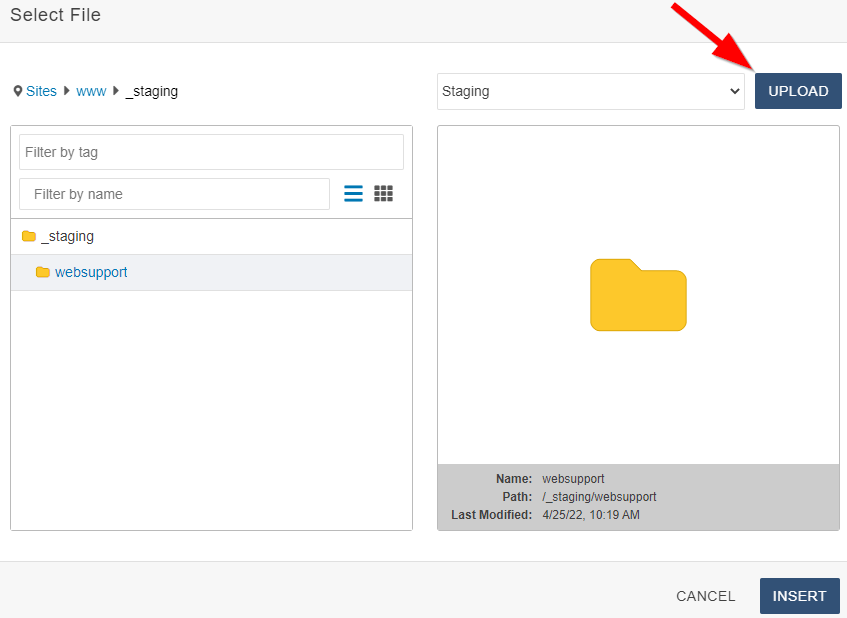This screenshot has width=847, height=618.
Task: Switch to list view layout
Action: coord(353,194)
